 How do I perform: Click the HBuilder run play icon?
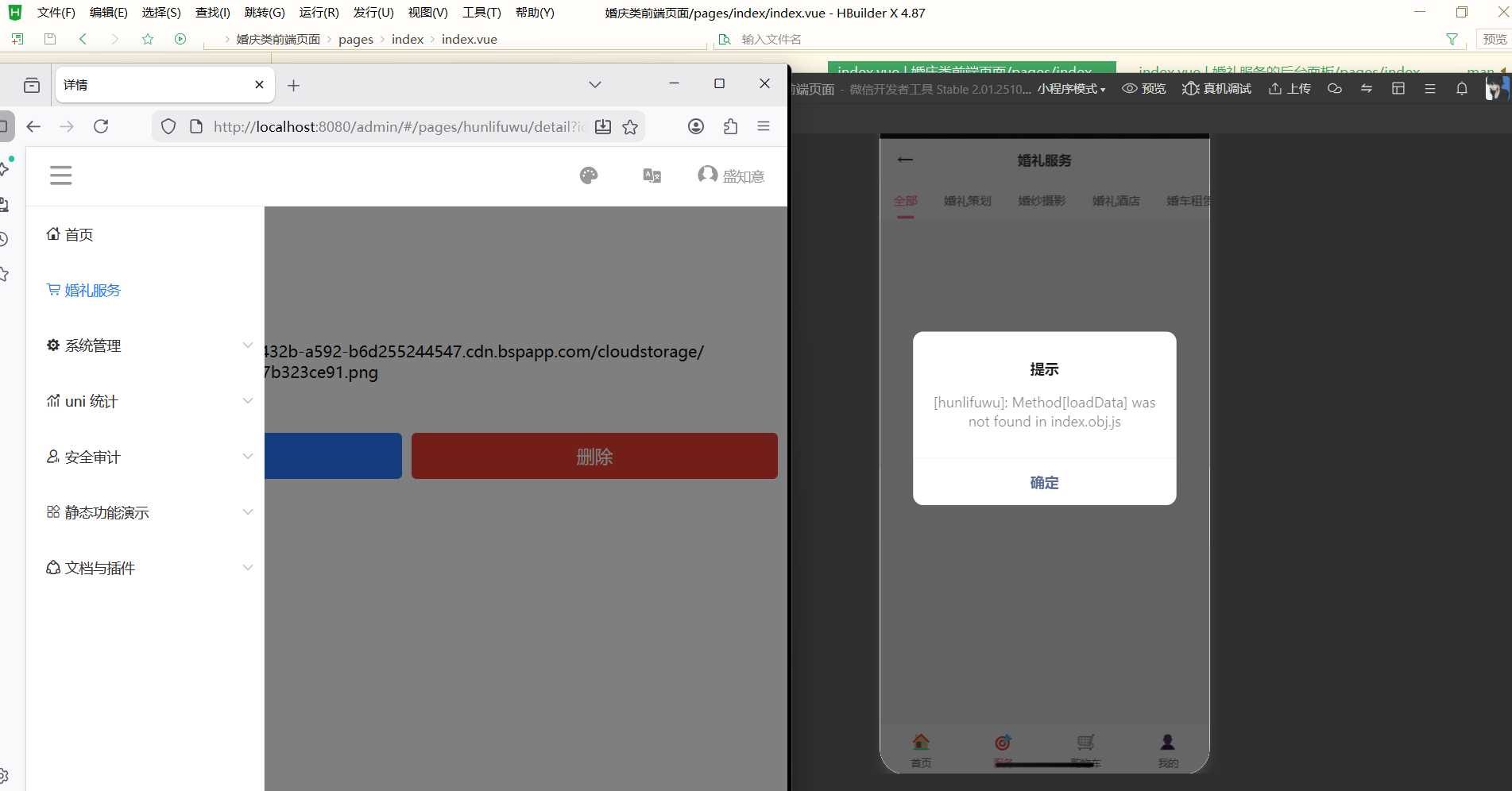pyautogui.click(x=180, y=39)
